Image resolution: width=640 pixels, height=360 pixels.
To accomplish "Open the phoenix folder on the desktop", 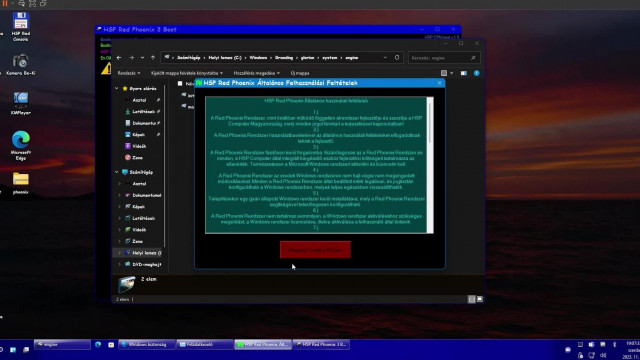I will pos(20,183).
